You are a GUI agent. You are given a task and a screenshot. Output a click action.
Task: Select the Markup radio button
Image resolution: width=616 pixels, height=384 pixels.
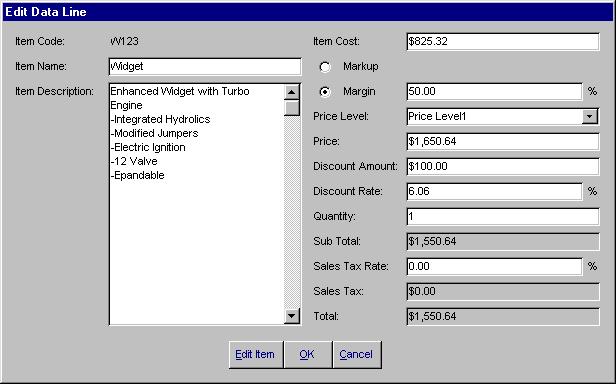click(x=325, y=67)
